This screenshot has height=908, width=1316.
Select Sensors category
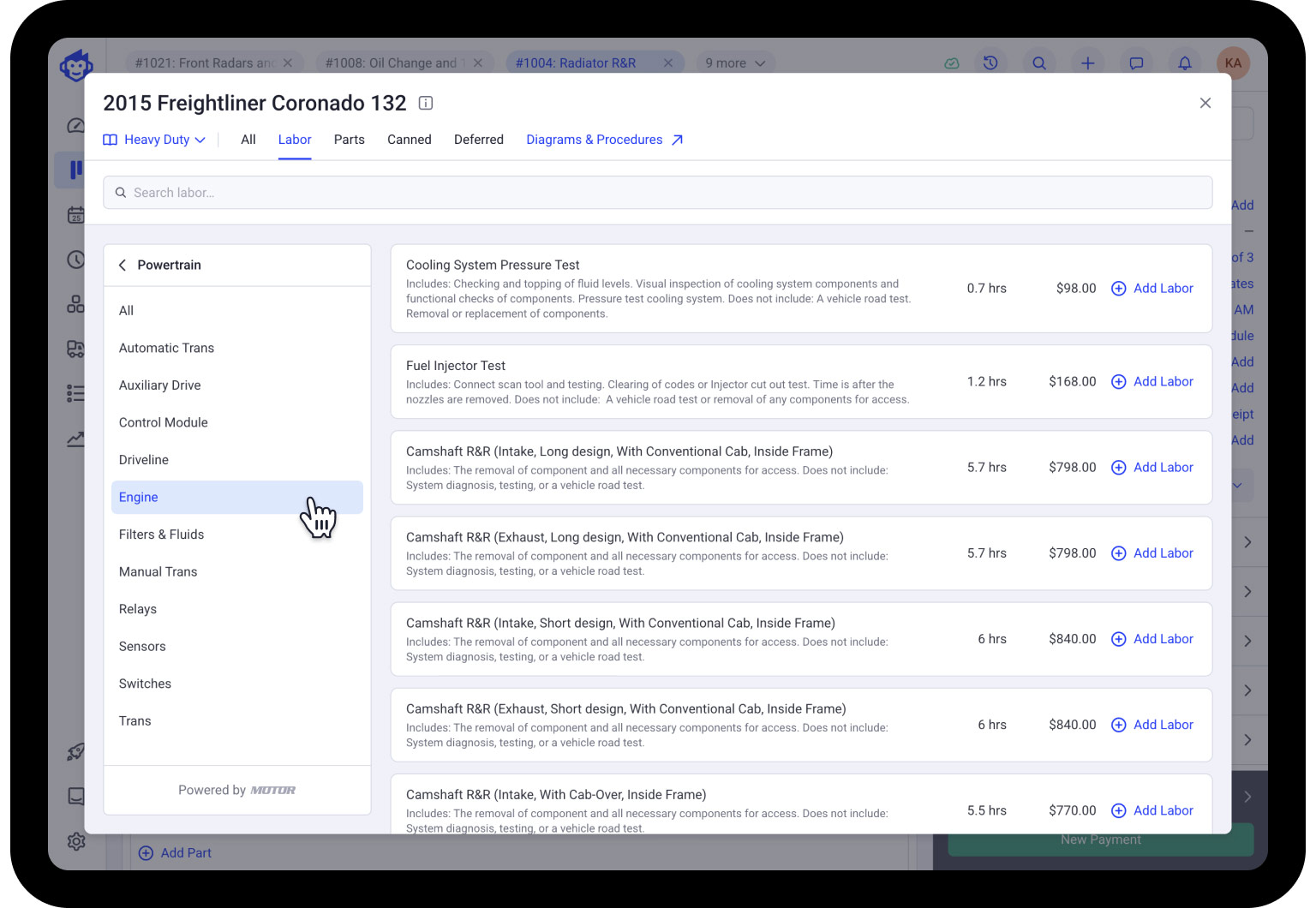(x=237, y=647)
